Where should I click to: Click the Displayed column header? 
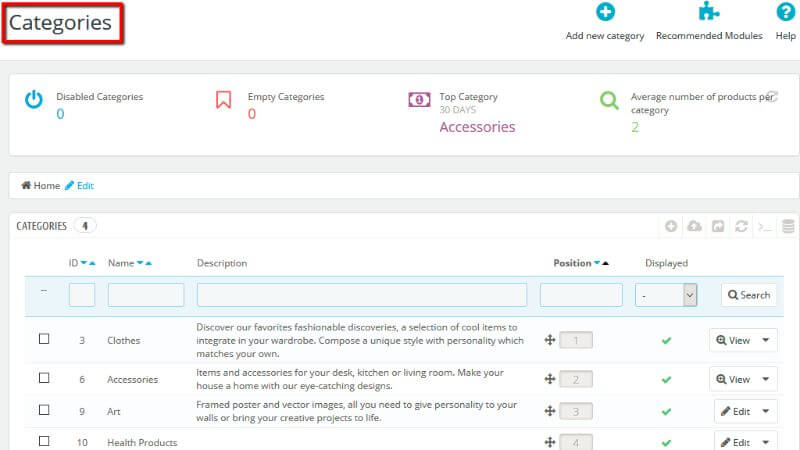coord(666,263)
